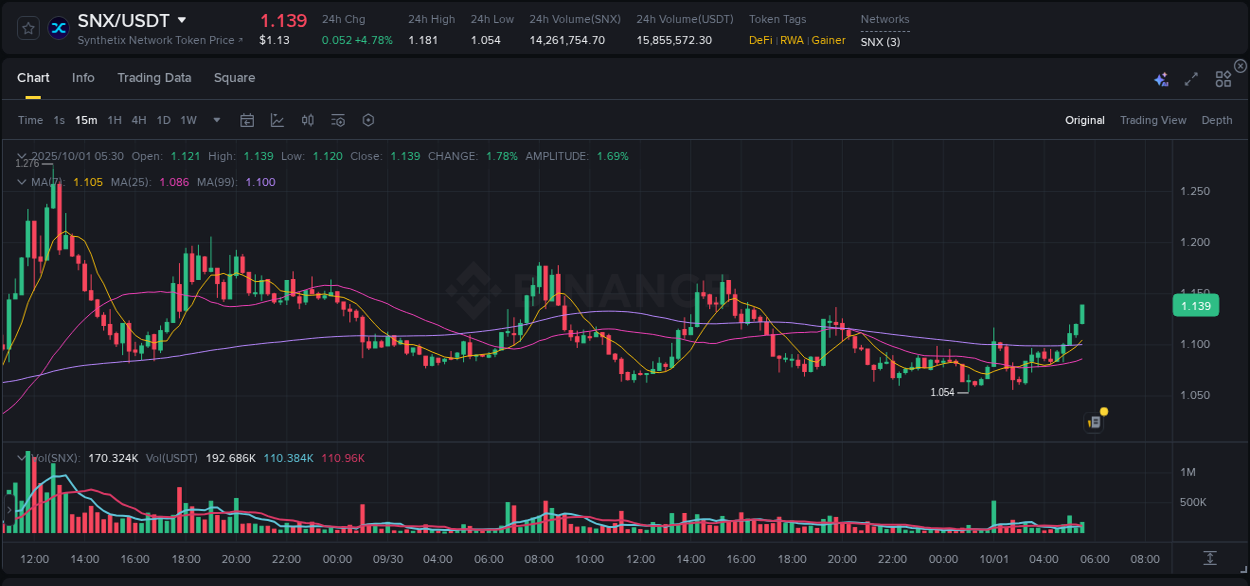The image size is (1250, 586).
Task: Open the AI analysis assistant
Action: [x=1160, y=77]
